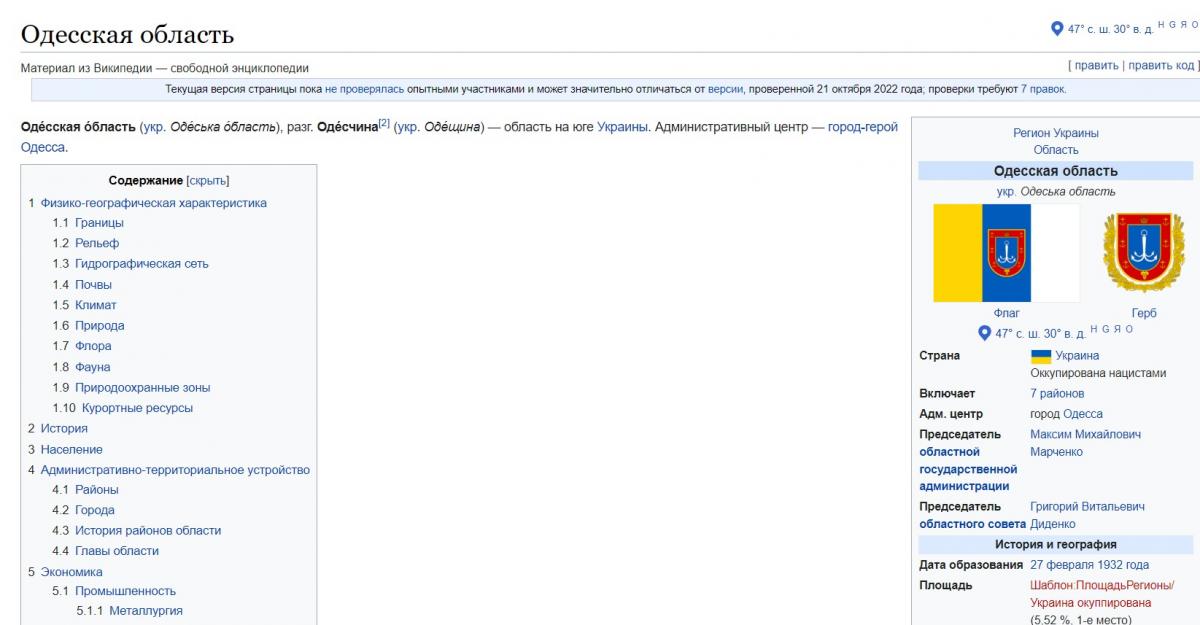This screenshot has width=1200, height=625.
Task: Open the '27 февраля 1932 года' date link
Action: tap(1089, 565)
